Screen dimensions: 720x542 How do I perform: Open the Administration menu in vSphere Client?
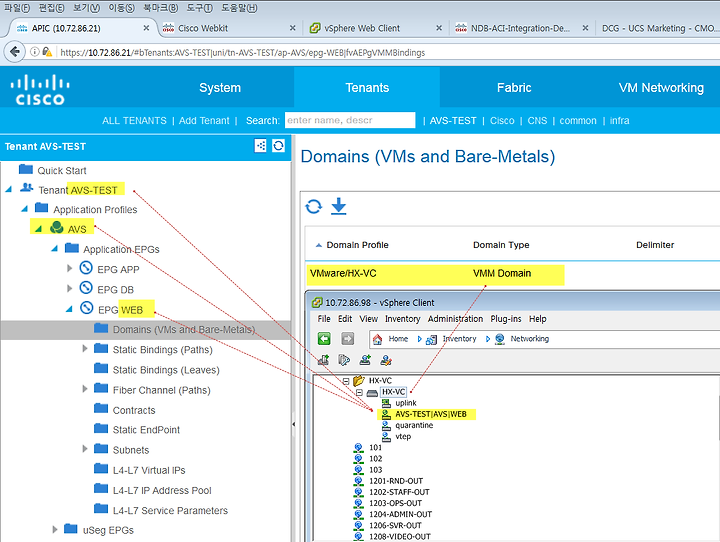pyautogui.click(x=455, y=319)
